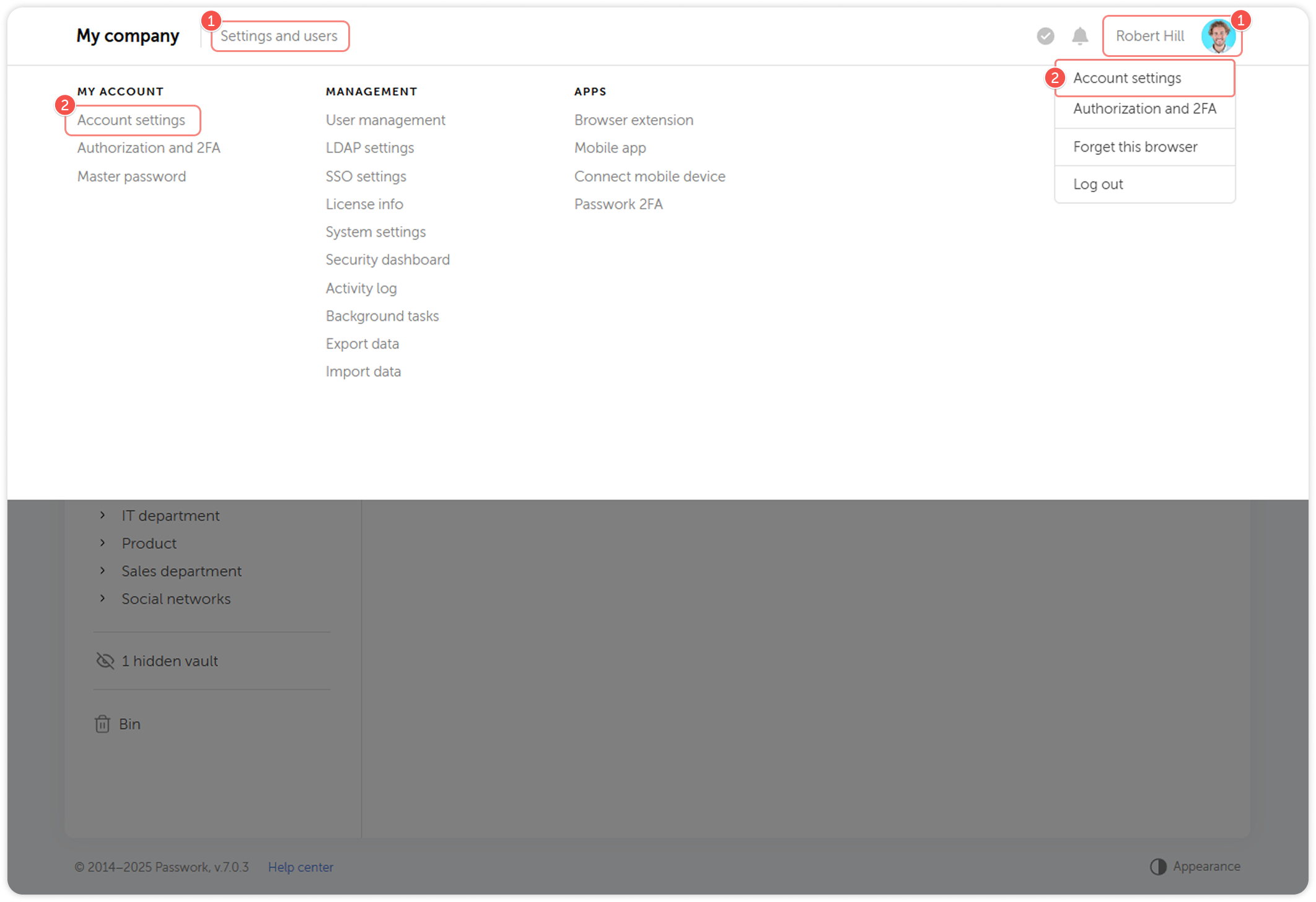Open System settings

coord(375,232)
